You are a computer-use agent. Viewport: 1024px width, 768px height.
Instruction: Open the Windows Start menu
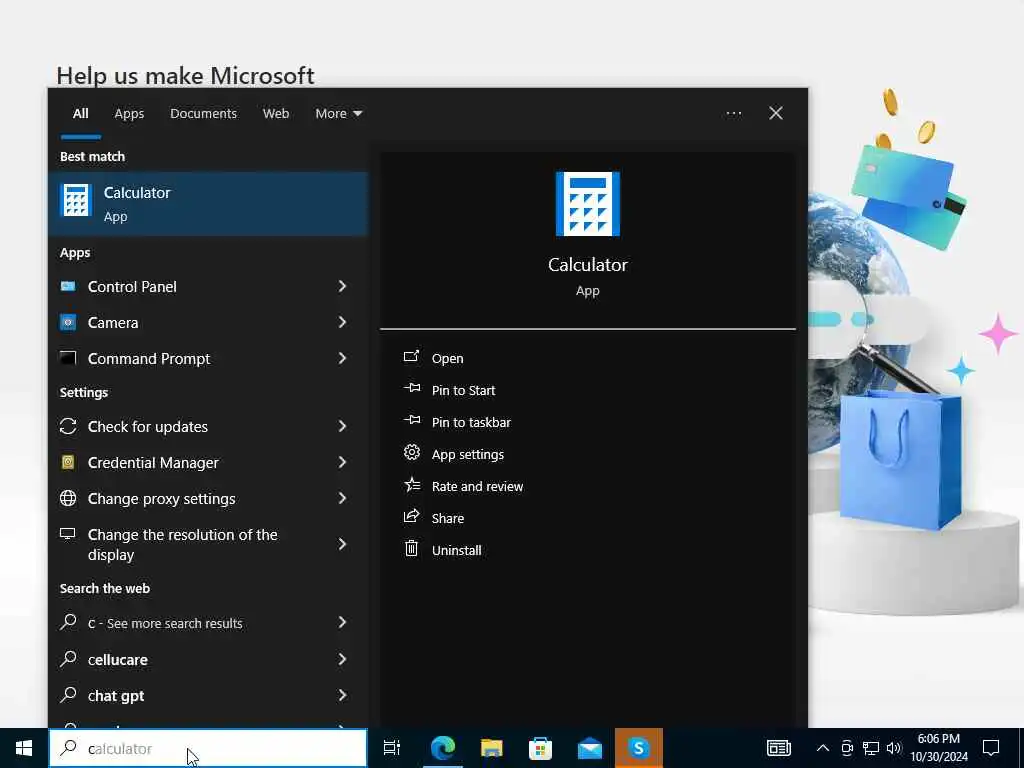pos(24,748)
